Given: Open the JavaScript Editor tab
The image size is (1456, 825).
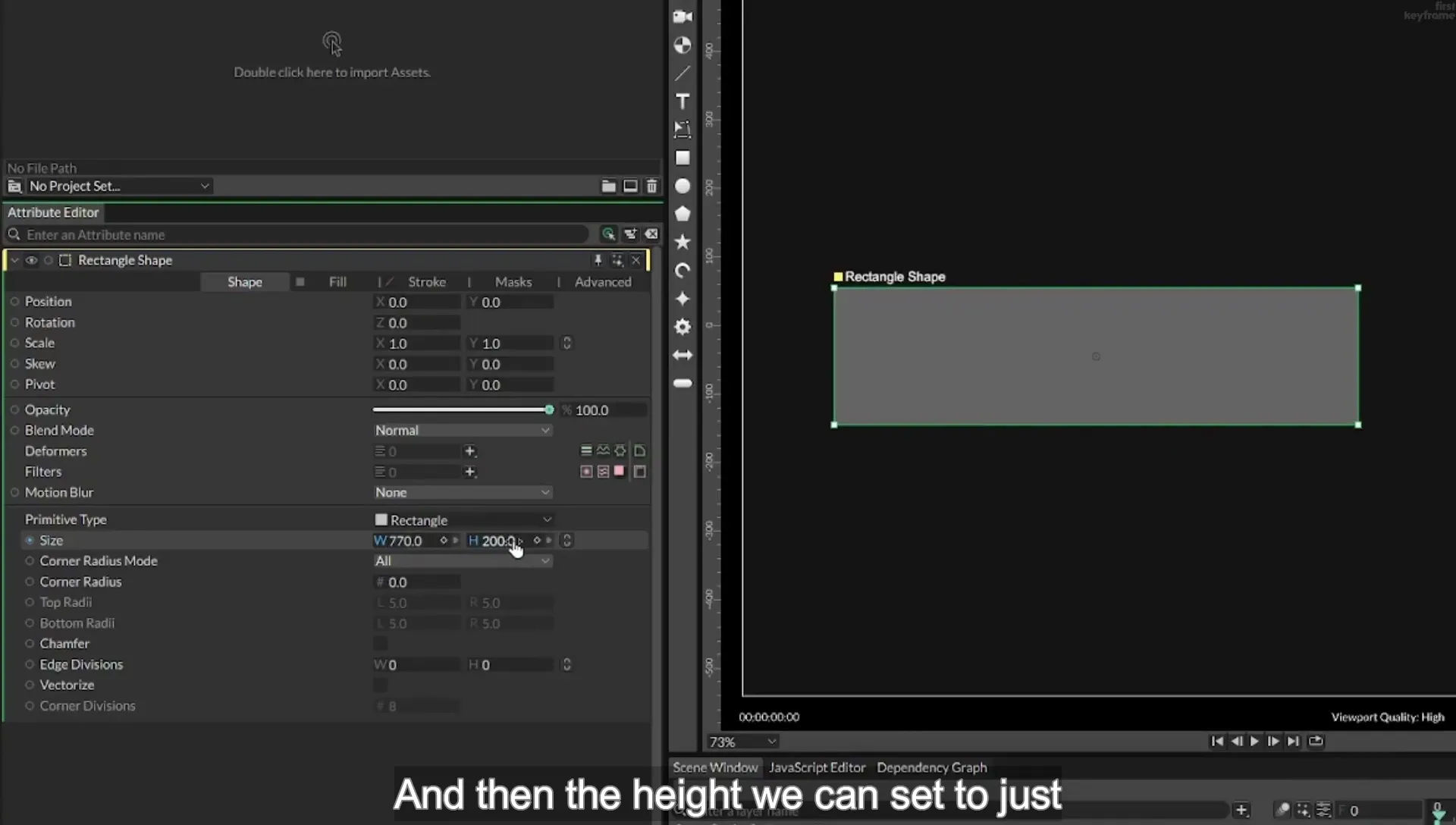Looking at the screenshot, I should pyautogui.click(x=817, y=767).
